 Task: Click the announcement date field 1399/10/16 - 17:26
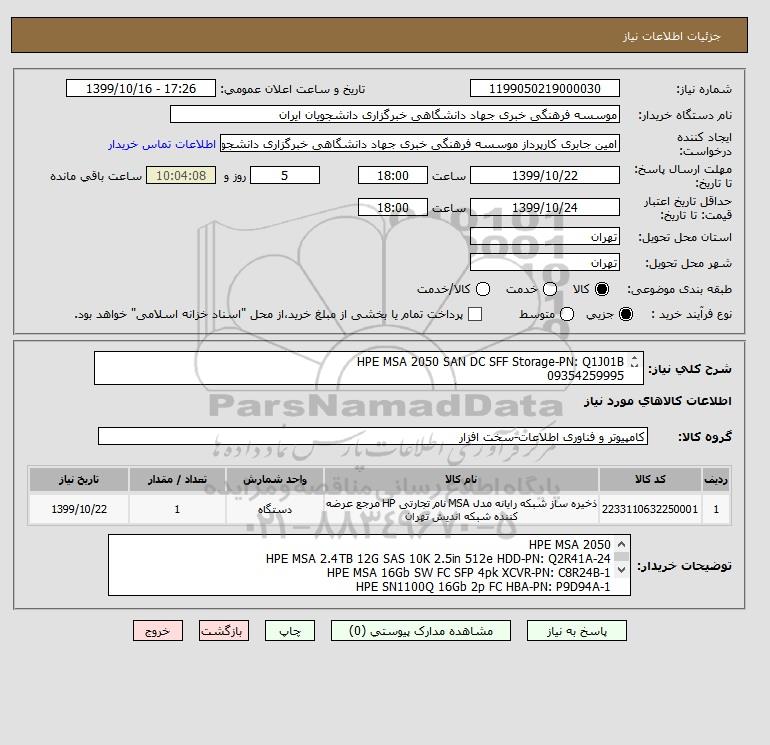pyautogui.click(x=141, y=88)
